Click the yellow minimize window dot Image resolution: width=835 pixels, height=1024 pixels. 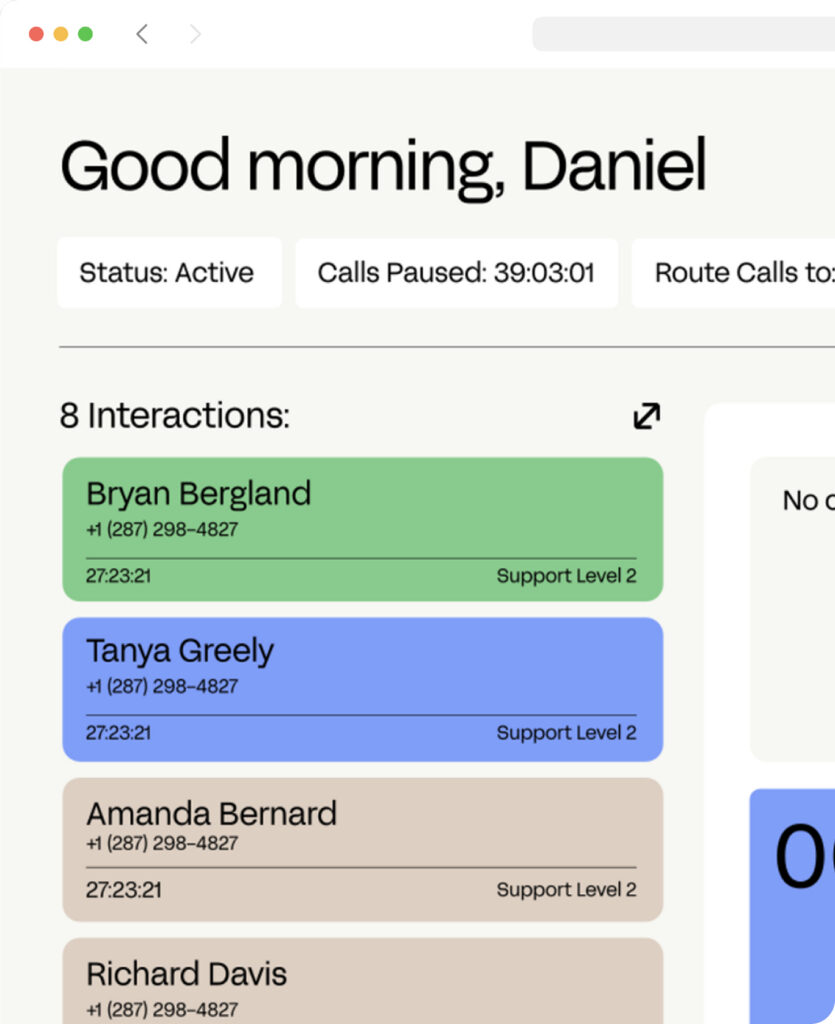coord(61,34)
